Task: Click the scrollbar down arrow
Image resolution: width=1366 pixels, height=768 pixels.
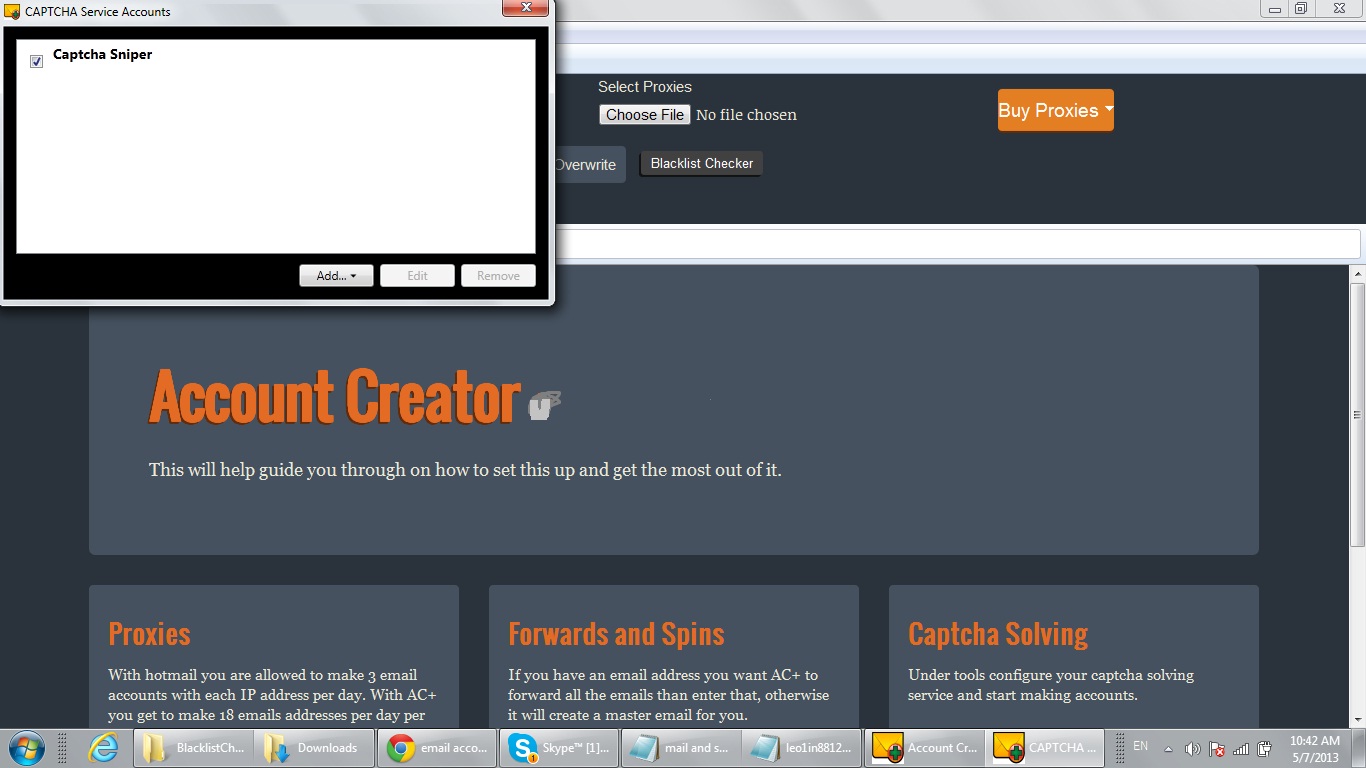Action: (1358, 719)
